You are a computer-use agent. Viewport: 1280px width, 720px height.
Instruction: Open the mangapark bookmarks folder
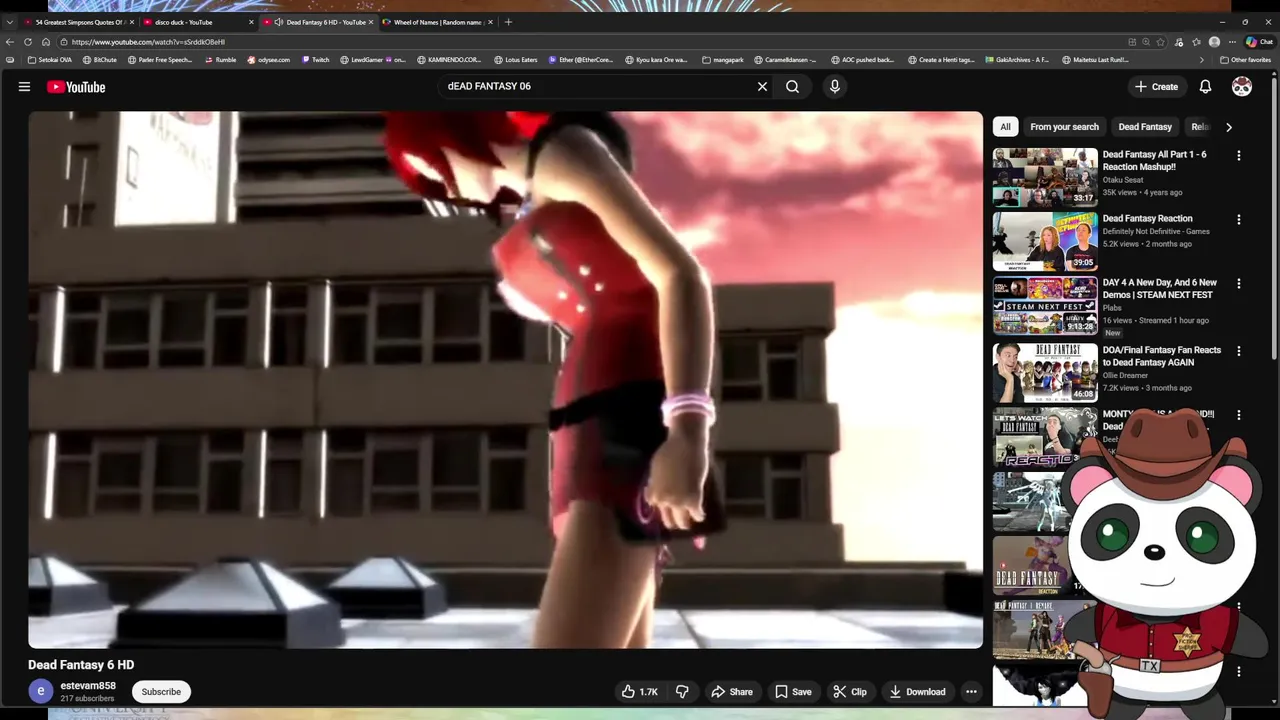coord(723,60)
